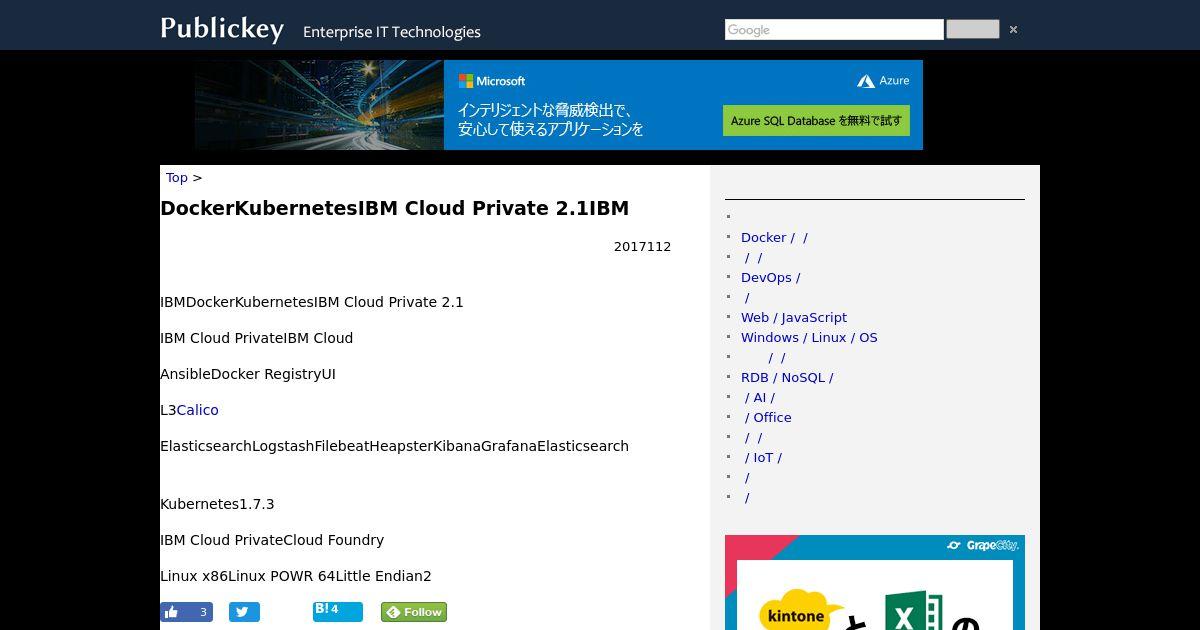Open the Windows / Linux / OS category

pyautogui.click(x=809, y=338)
